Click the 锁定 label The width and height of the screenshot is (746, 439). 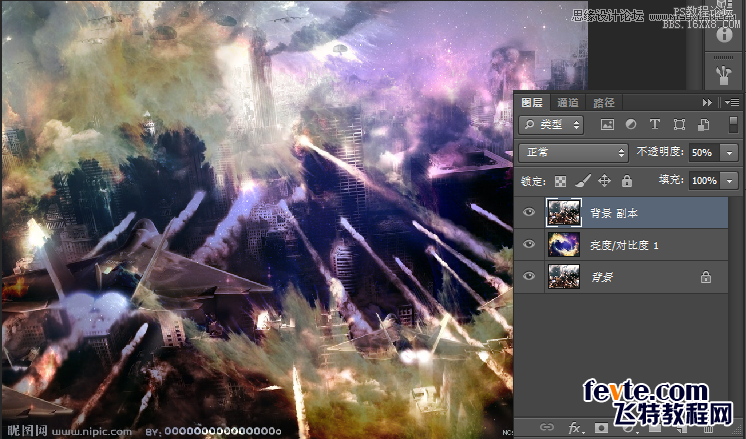[x=533, y=181]
